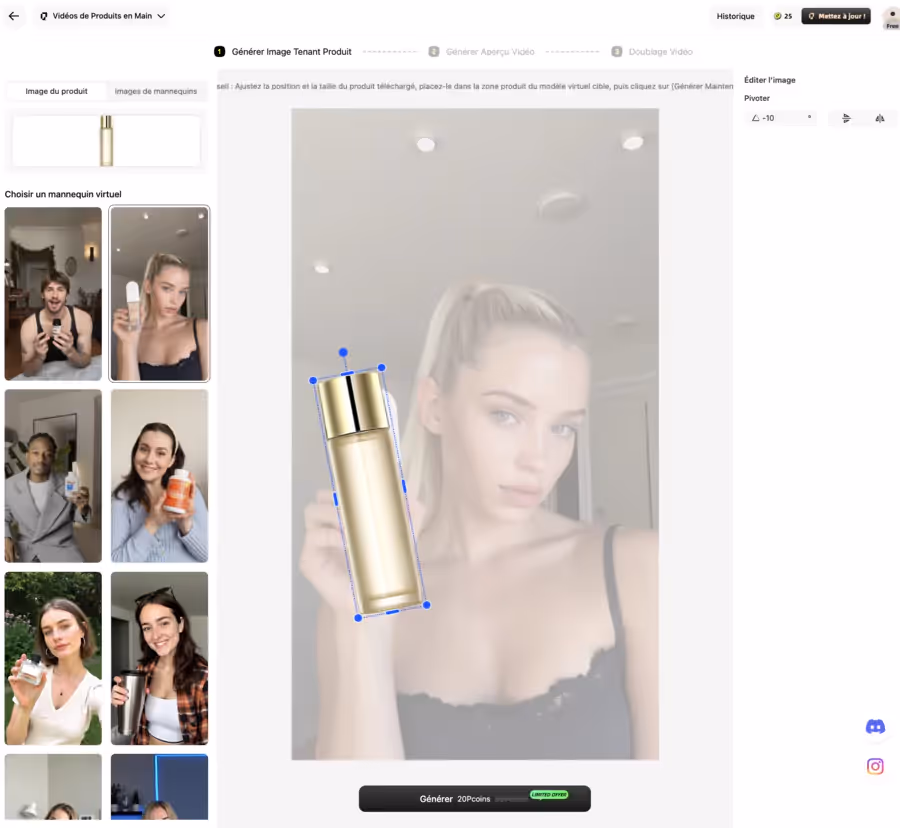
Task: Click the Pivoter label
Action: pyautogui.click(x=757, y=98)
